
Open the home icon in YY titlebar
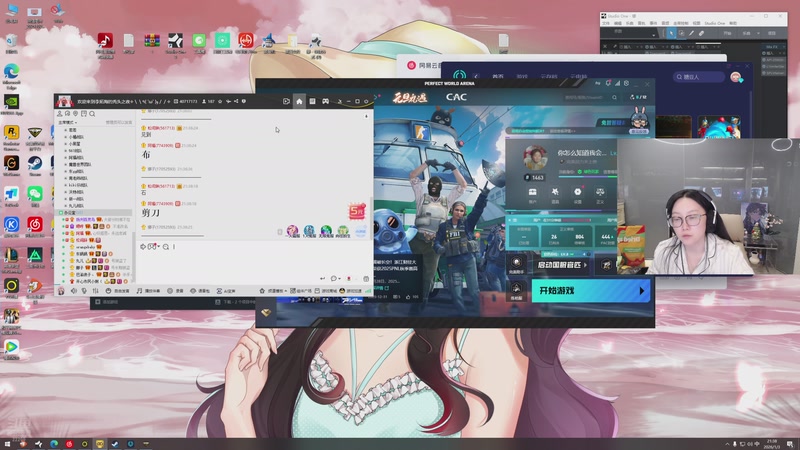299,101
